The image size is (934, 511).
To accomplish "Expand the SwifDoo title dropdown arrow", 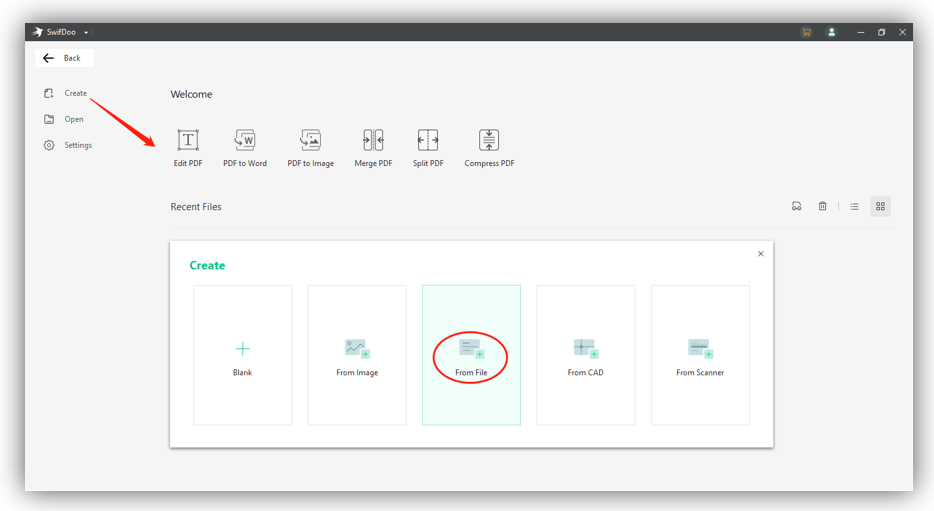I will click(86, 32).
